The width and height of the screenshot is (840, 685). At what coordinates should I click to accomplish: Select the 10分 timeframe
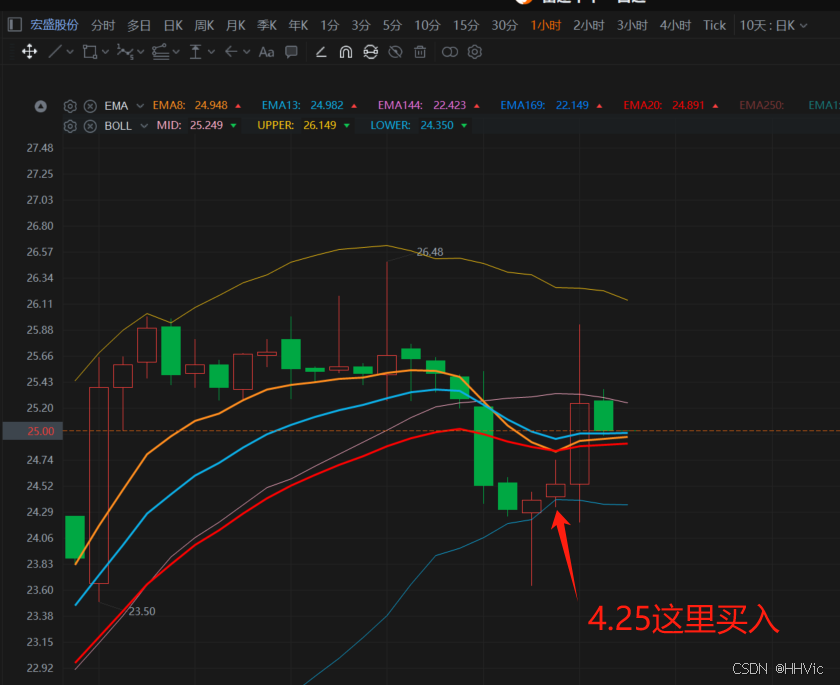click(x=428, y=25)
